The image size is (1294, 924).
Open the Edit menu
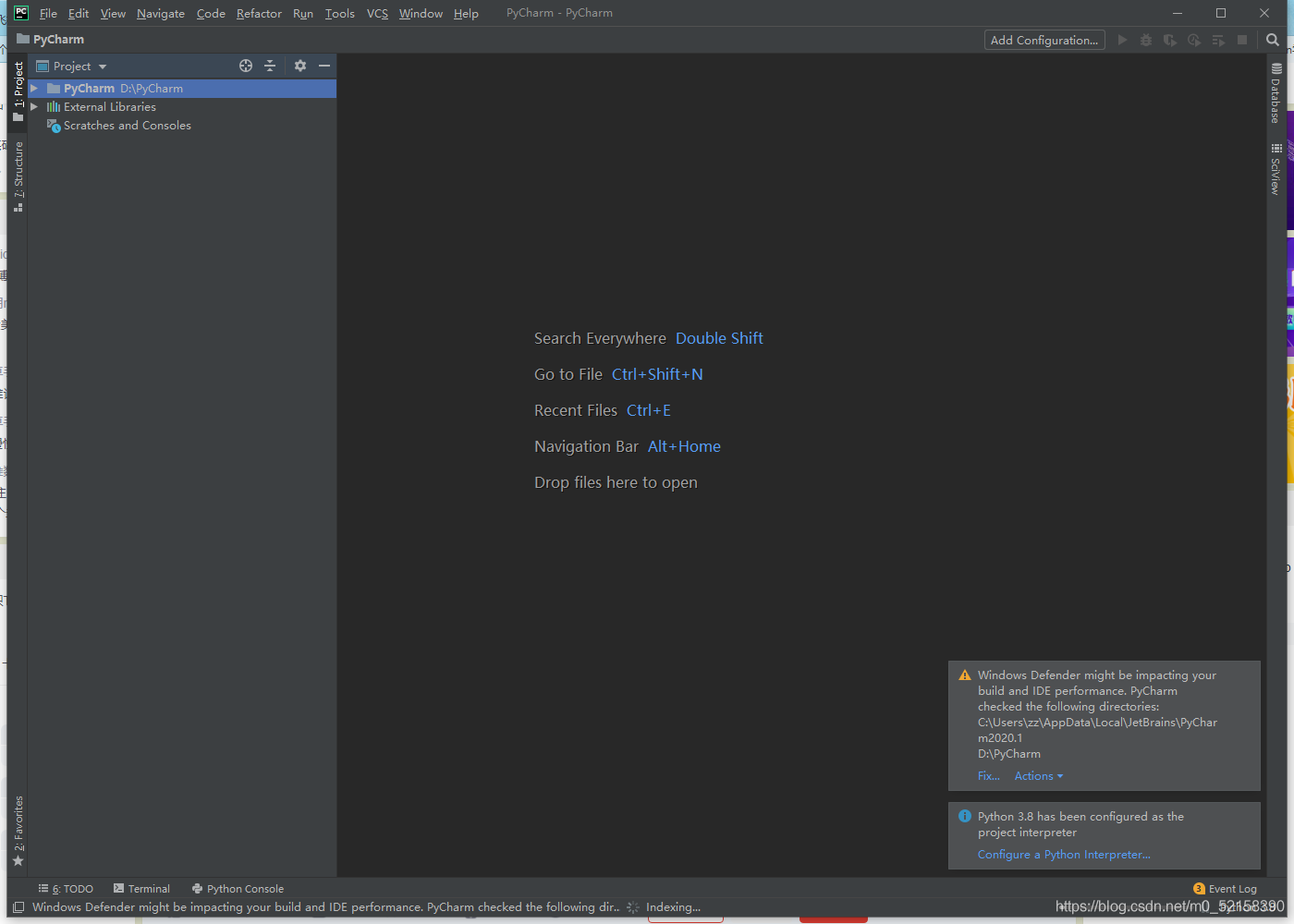[x=79, y=14]
